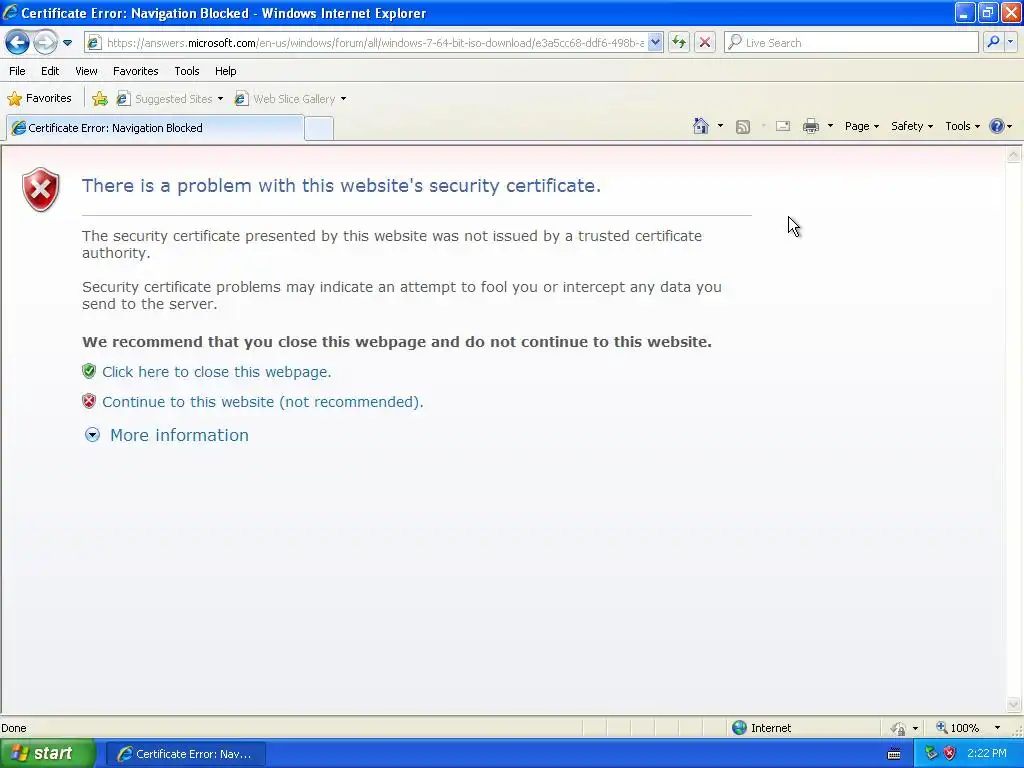Open the recent pages dropdown arrow

[67, 43]
